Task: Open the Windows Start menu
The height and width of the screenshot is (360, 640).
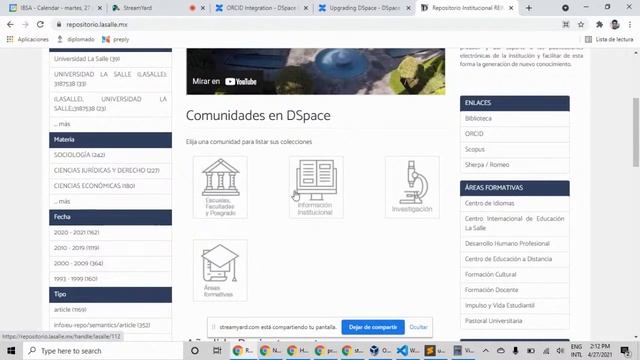Action: [11, 351]
